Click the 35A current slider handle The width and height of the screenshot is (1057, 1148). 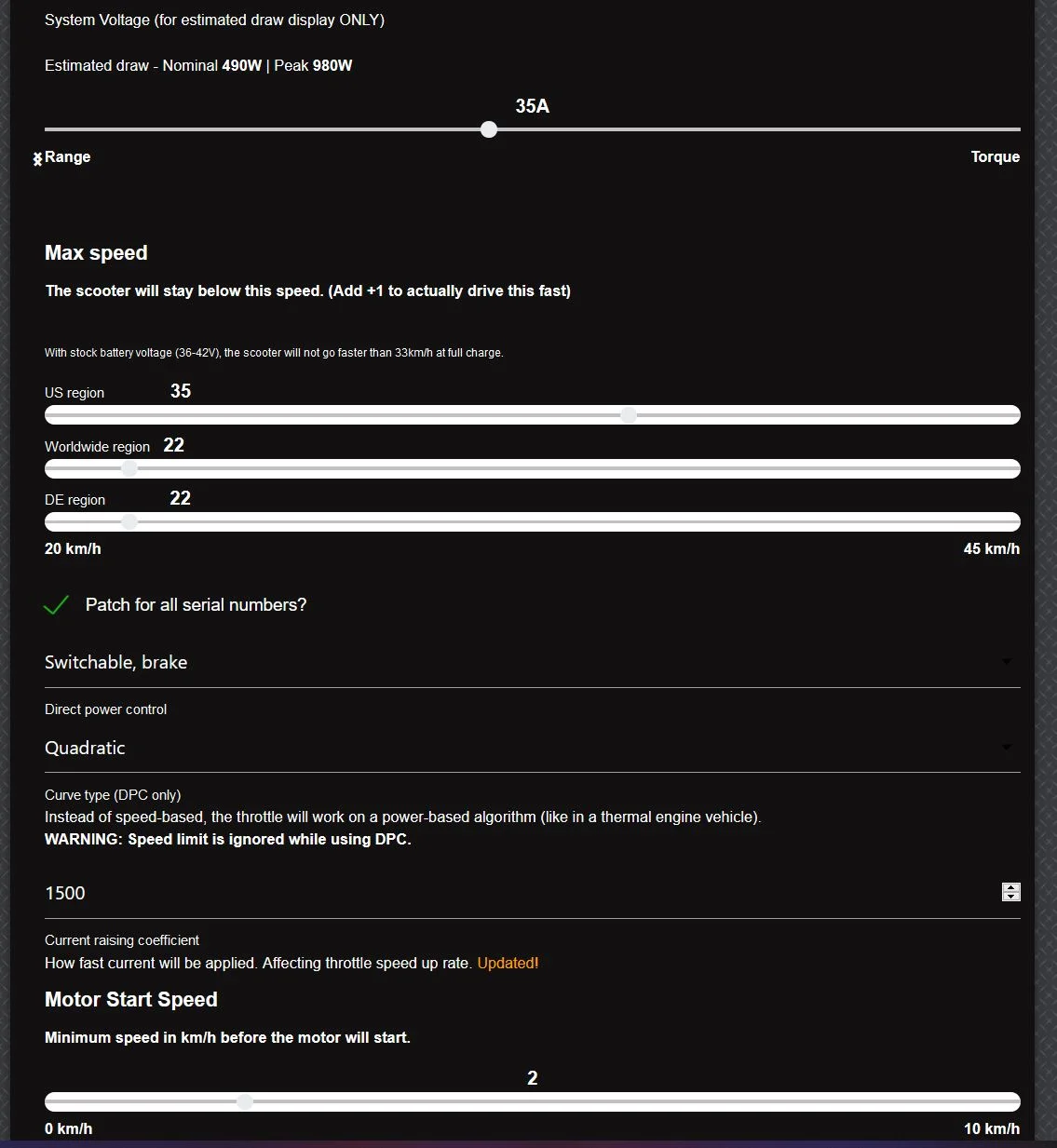tap(489, 129)
